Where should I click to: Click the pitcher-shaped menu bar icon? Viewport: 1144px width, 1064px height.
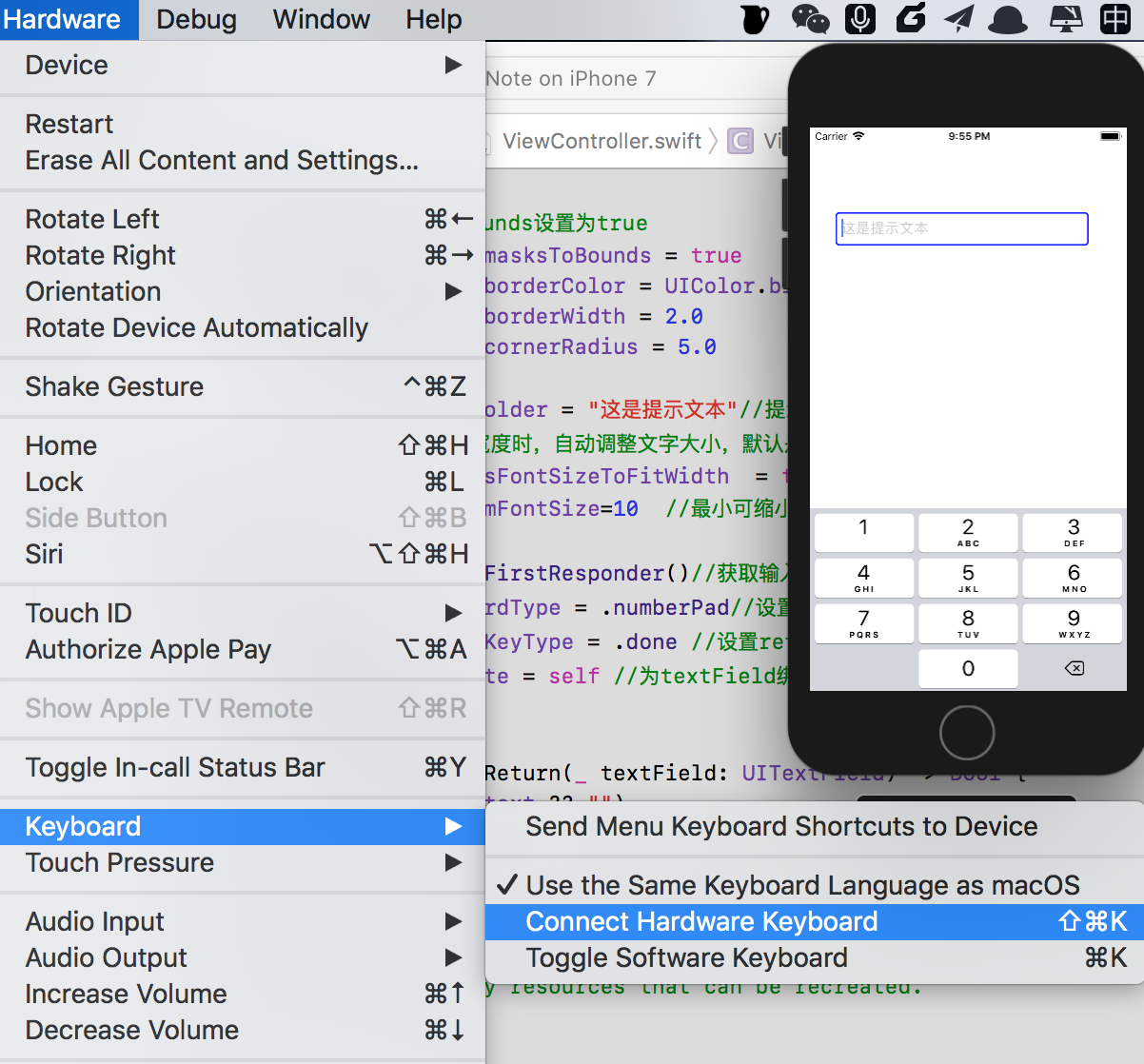point(755,18)
